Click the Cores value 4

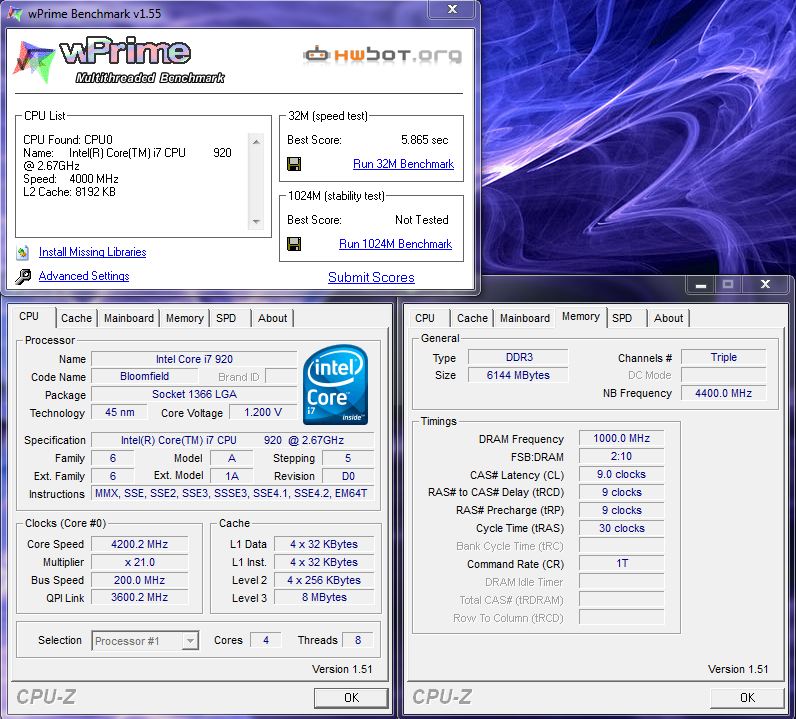click(266, 640)
